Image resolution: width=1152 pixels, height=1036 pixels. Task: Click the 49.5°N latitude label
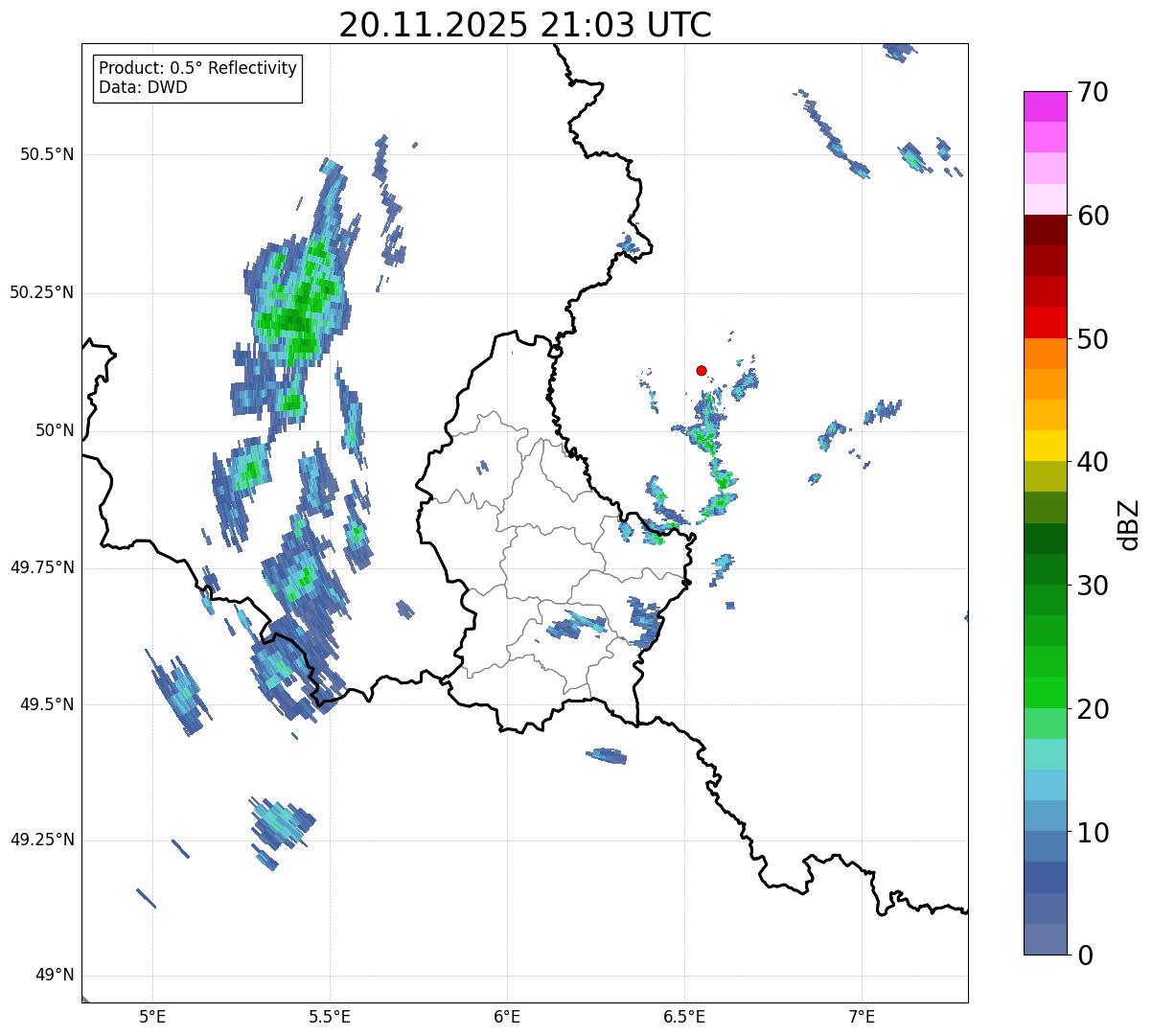pos(48,704)
